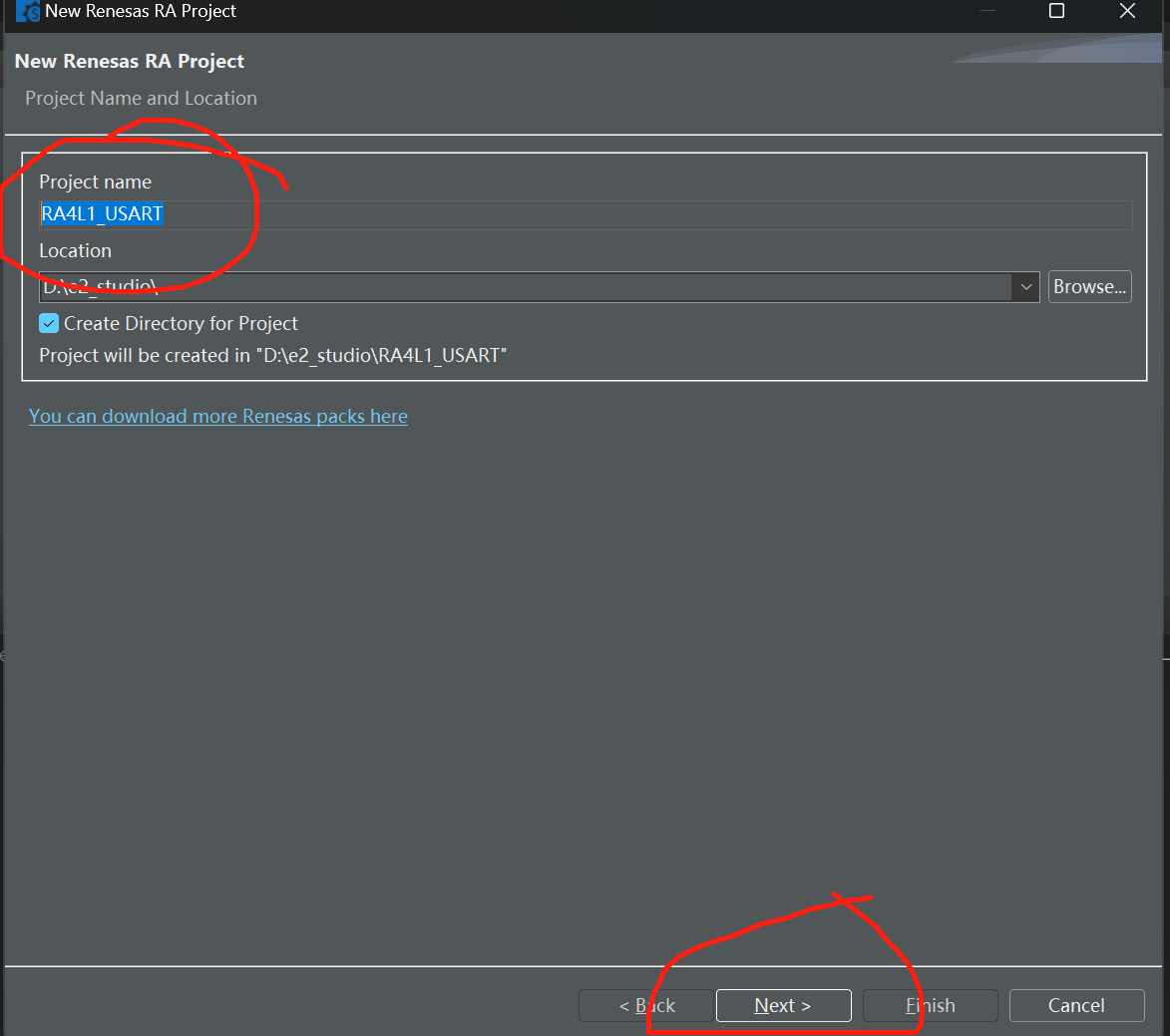
Task: Expand the Location dropdown arrow
Action: (x=1026, y=287)
